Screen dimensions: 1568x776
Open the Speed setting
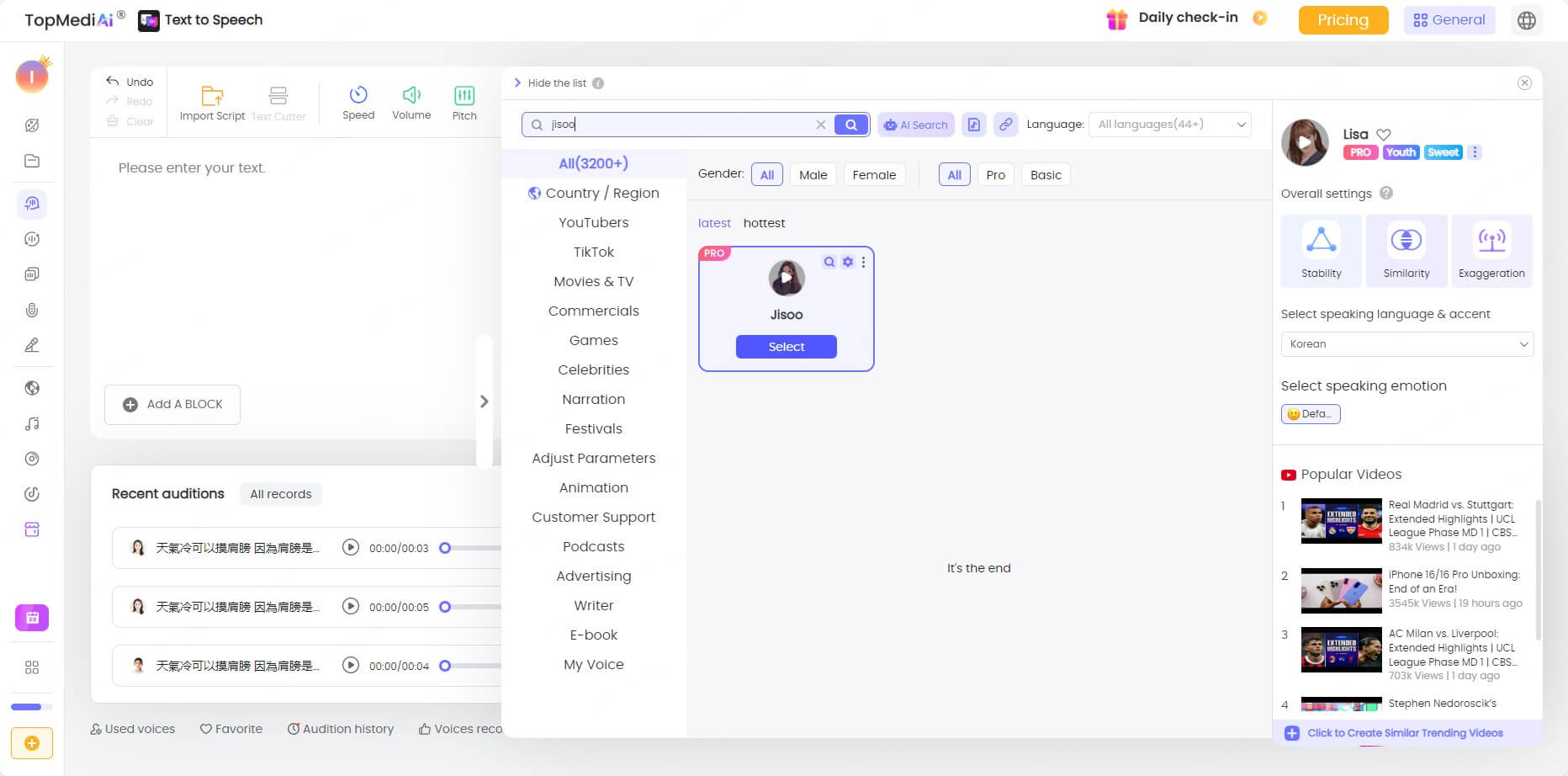(x=358, y=104)
